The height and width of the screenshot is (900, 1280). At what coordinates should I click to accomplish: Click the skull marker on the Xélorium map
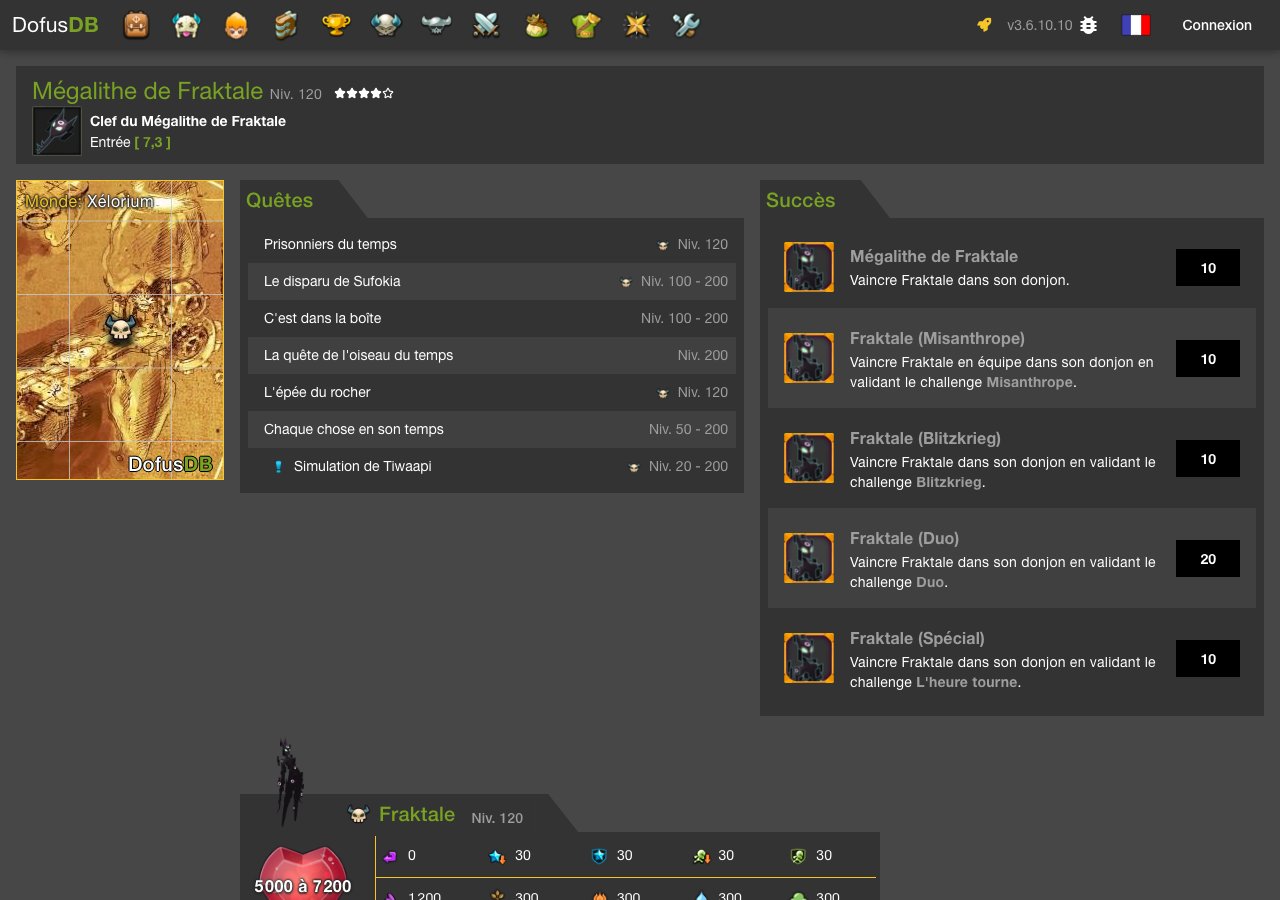[x=120, y=327]
